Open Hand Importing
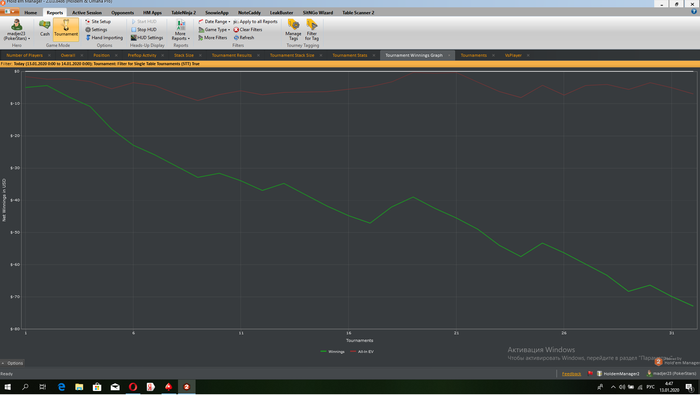 pyautogui.click(x=104, y=37)
